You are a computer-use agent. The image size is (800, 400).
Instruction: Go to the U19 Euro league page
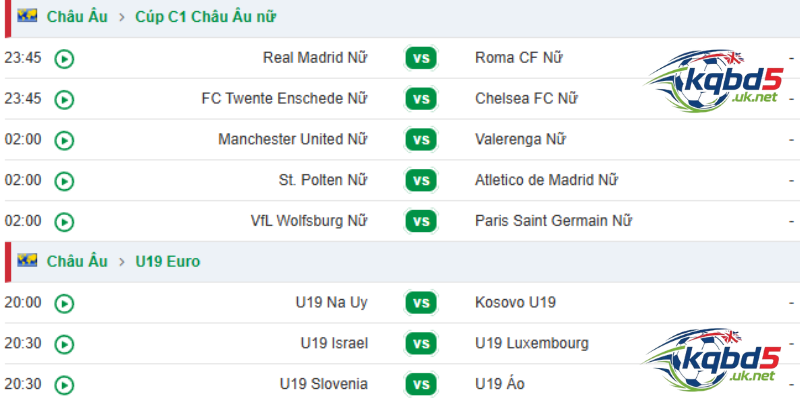pyautogui.click(x=168, y=262)
